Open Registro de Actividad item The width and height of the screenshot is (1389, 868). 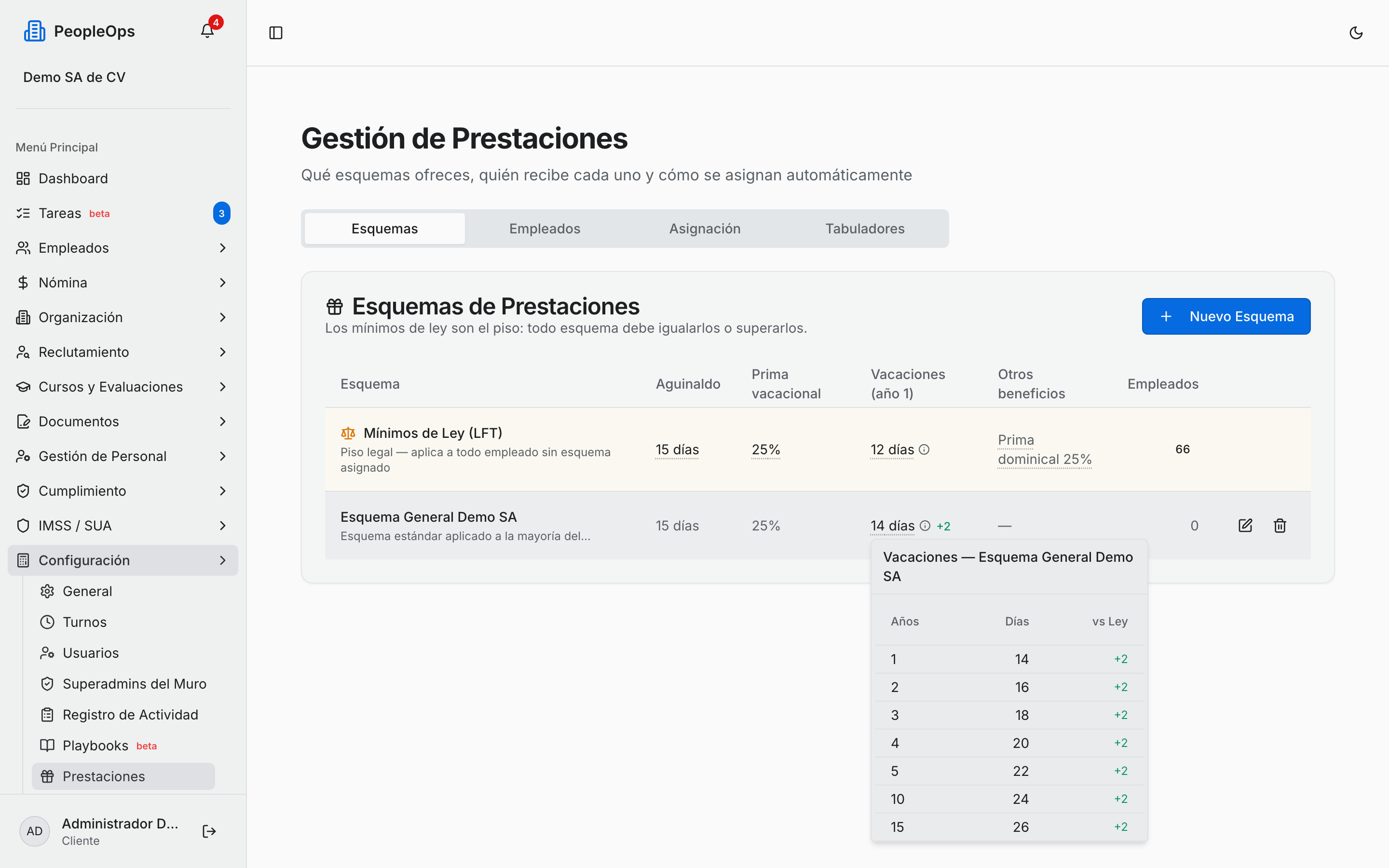click(123, 715)
